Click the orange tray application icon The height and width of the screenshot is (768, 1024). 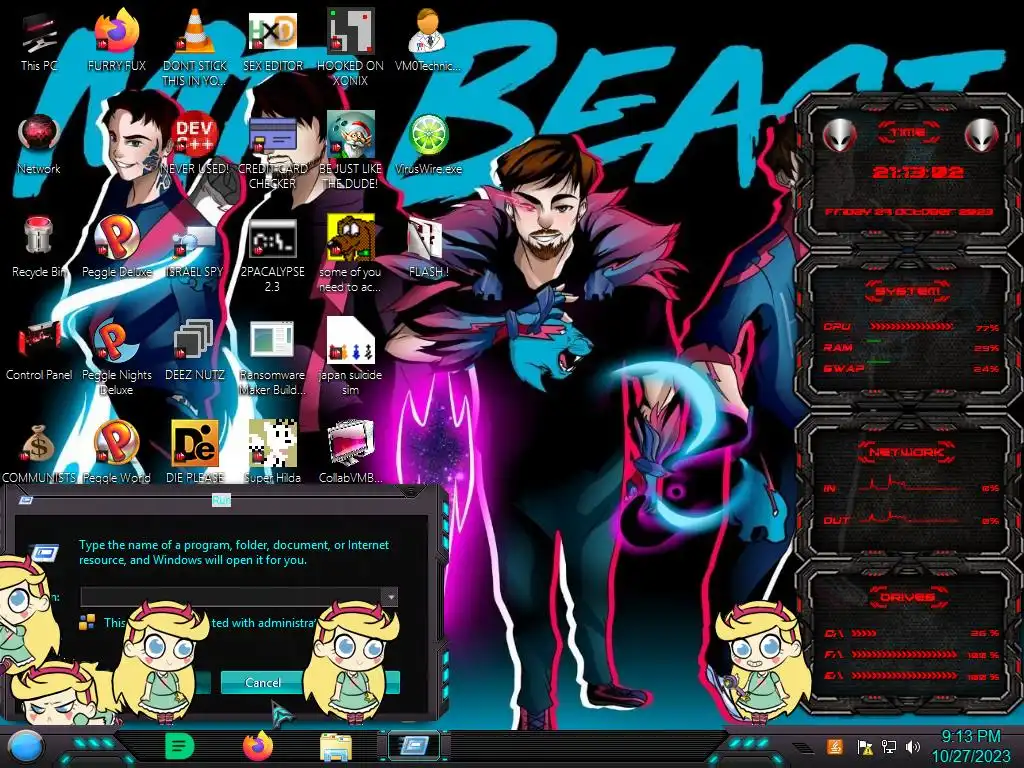pyautogui.click(x=835, y=746)
